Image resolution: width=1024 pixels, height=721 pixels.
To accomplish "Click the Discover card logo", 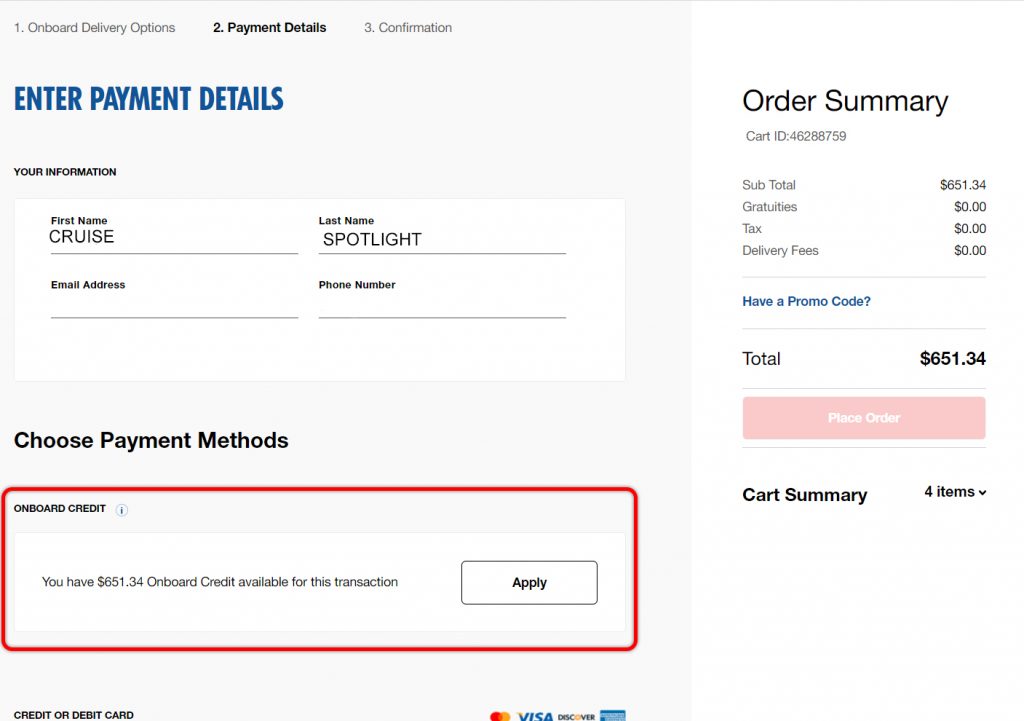I will click(576, 717).
